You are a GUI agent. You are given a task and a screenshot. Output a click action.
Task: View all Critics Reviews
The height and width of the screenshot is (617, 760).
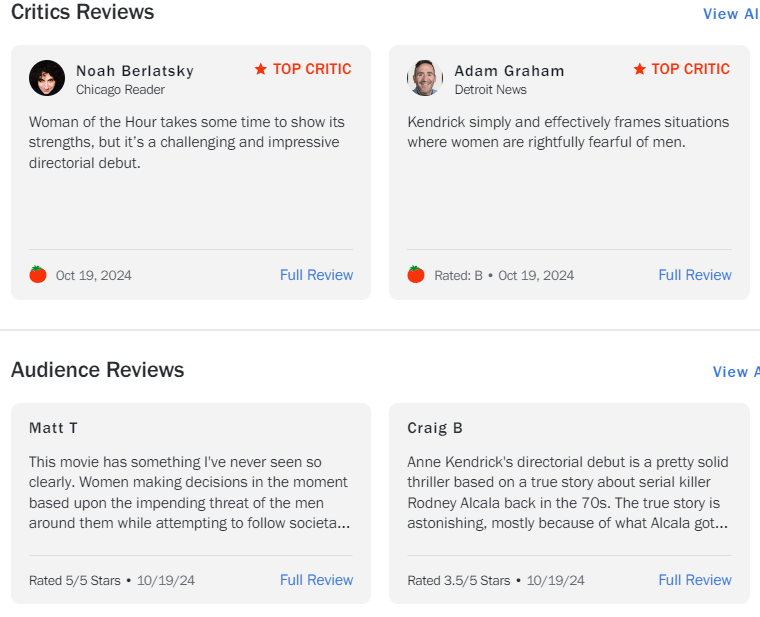tap(731, 14)
